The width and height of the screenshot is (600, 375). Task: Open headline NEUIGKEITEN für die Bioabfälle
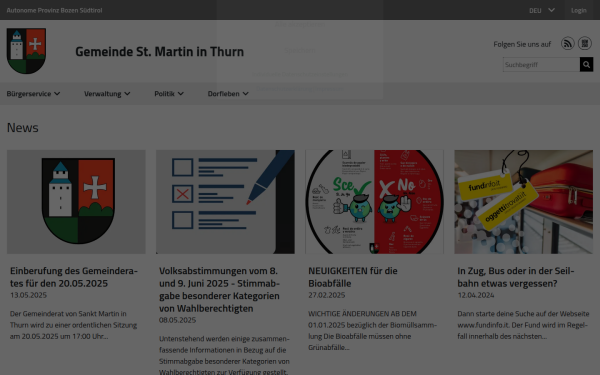tap(353, 277)
